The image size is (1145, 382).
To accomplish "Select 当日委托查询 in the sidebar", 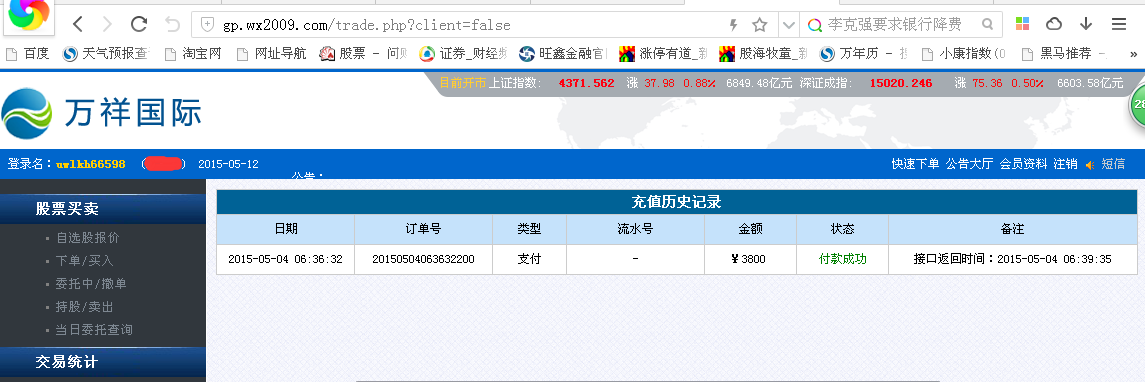I will click(94, 329).
